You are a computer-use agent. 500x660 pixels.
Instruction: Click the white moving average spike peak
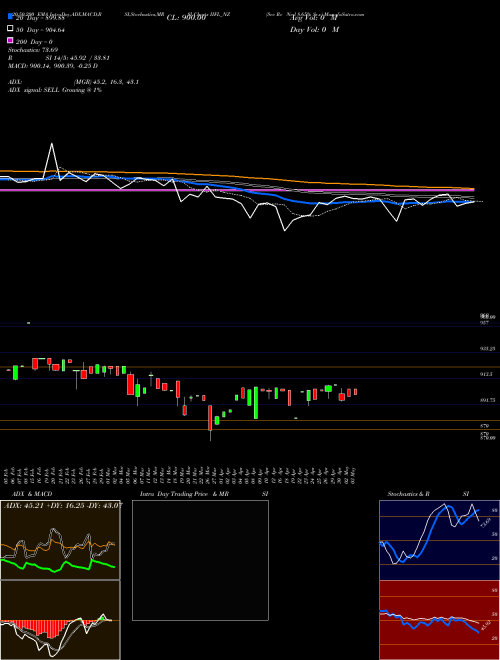click(52, 144)
